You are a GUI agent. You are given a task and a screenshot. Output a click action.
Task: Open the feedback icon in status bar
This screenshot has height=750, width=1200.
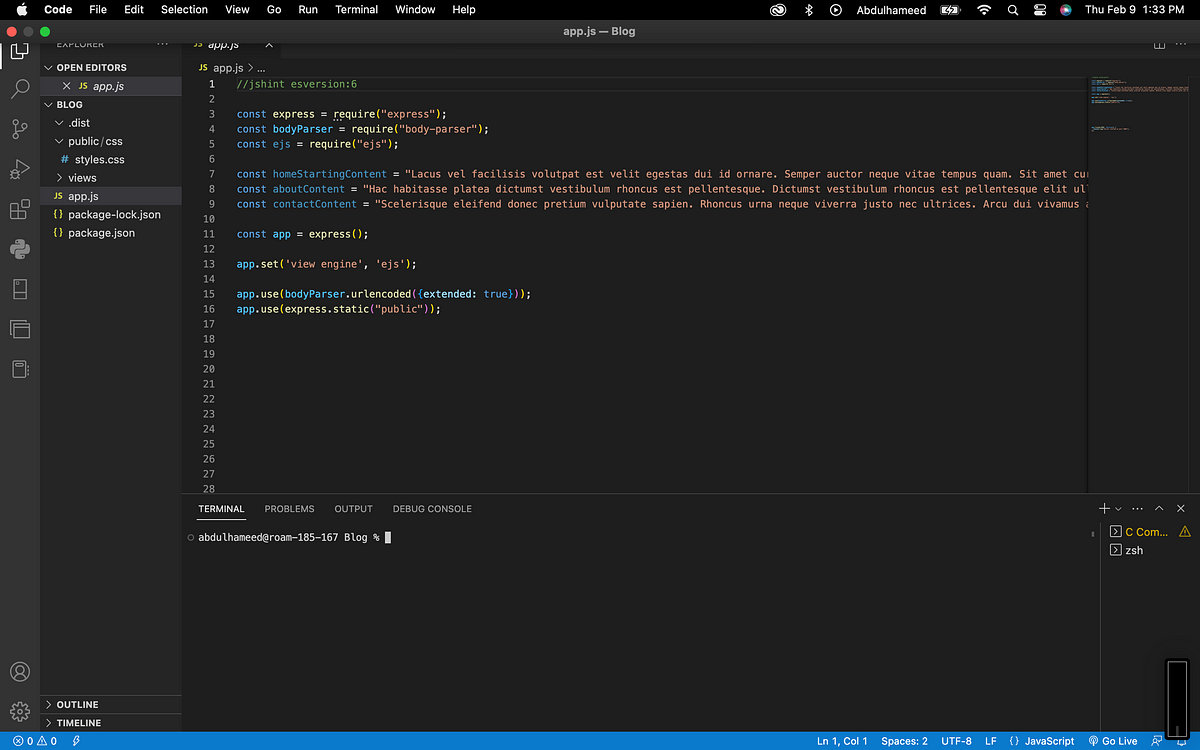[x=1158, y=741]
